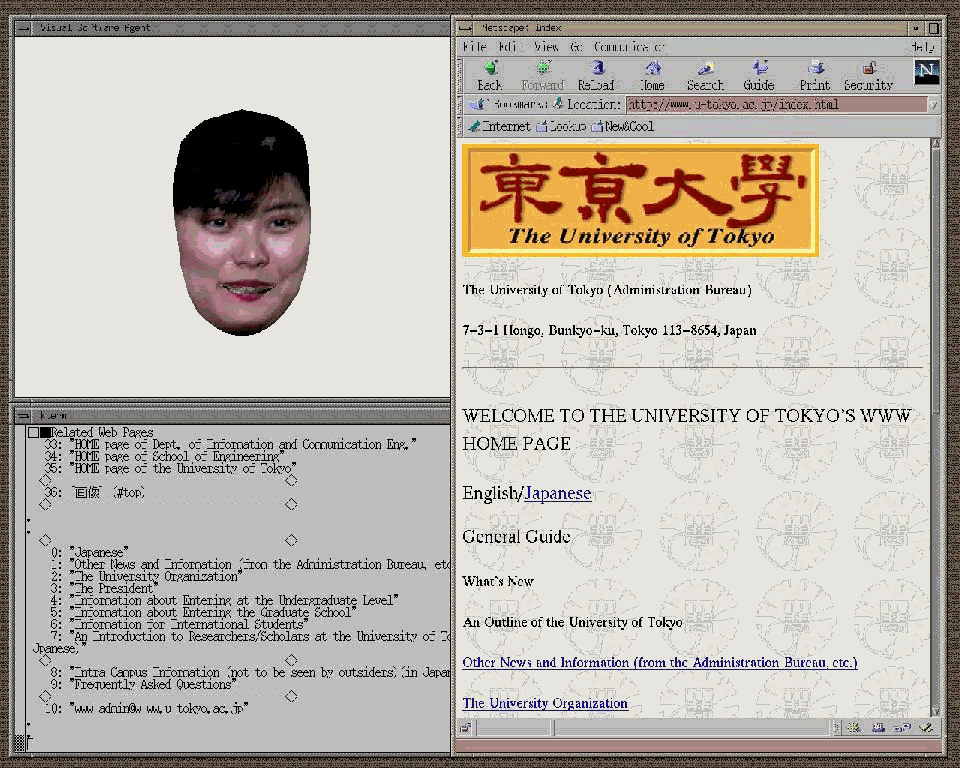960x768 pixels.
Task: Select row 4 Entering at Undergraduate Level
Action: (225, 601)
